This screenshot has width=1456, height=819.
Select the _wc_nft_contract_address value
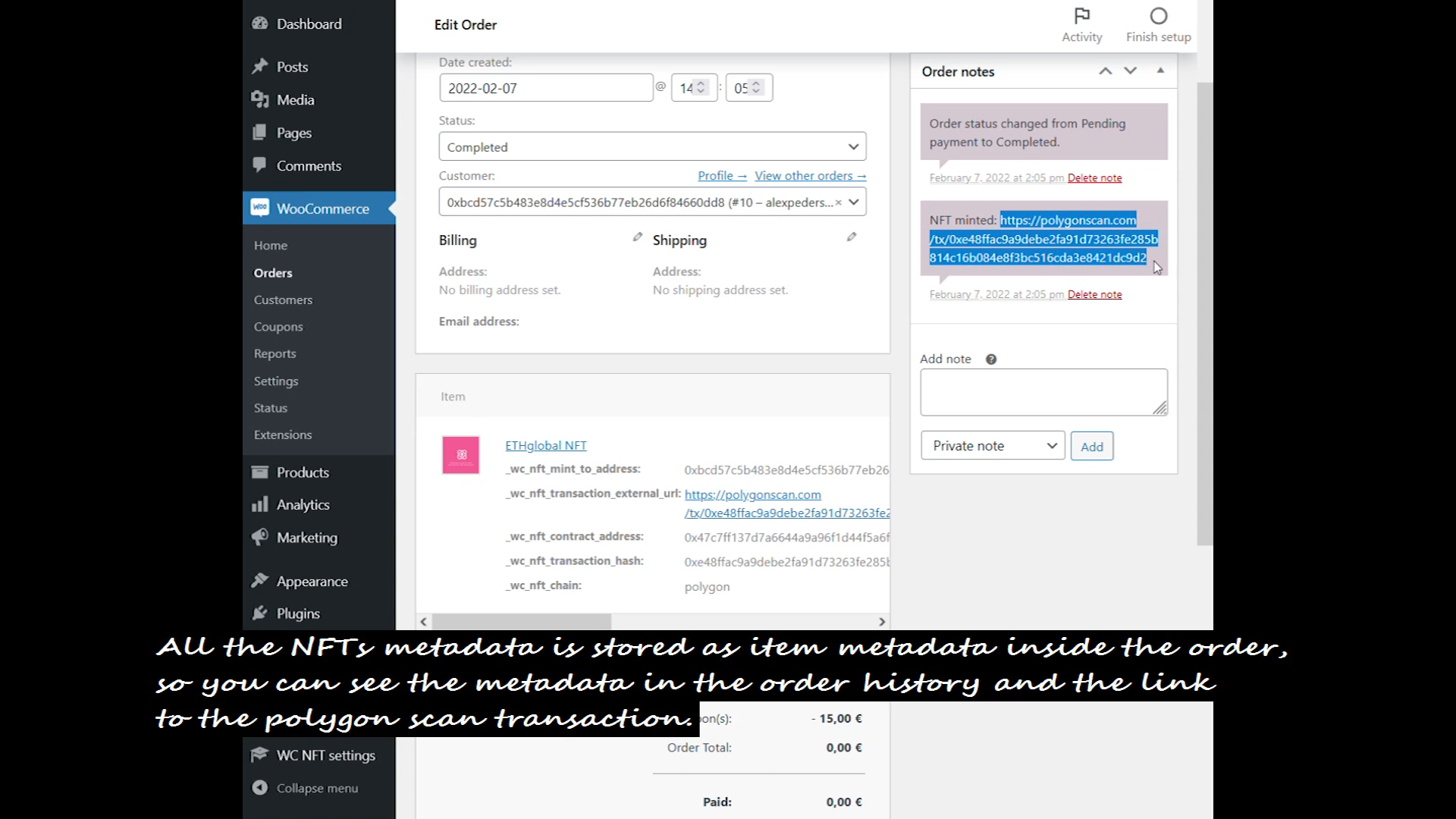(x=786, y=537)
